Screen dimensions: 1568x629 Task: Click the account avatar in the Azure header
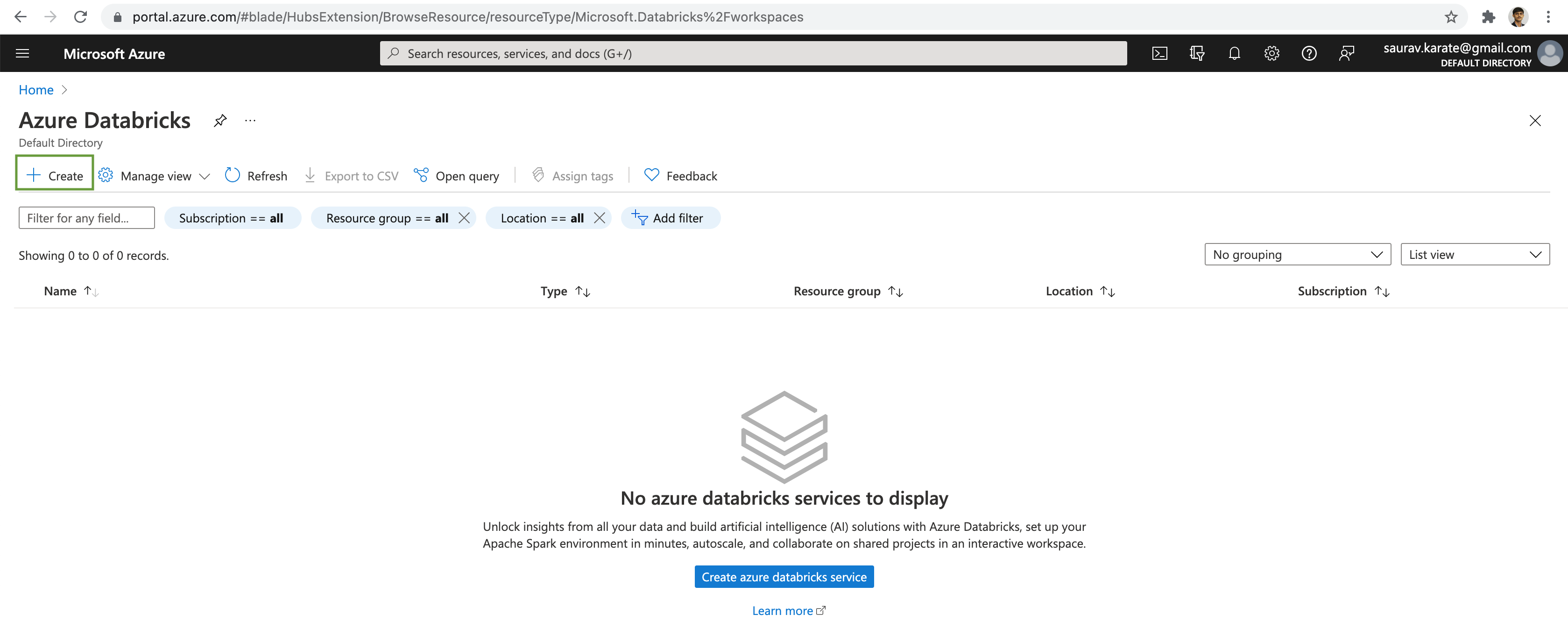[x=1549, y=54]
